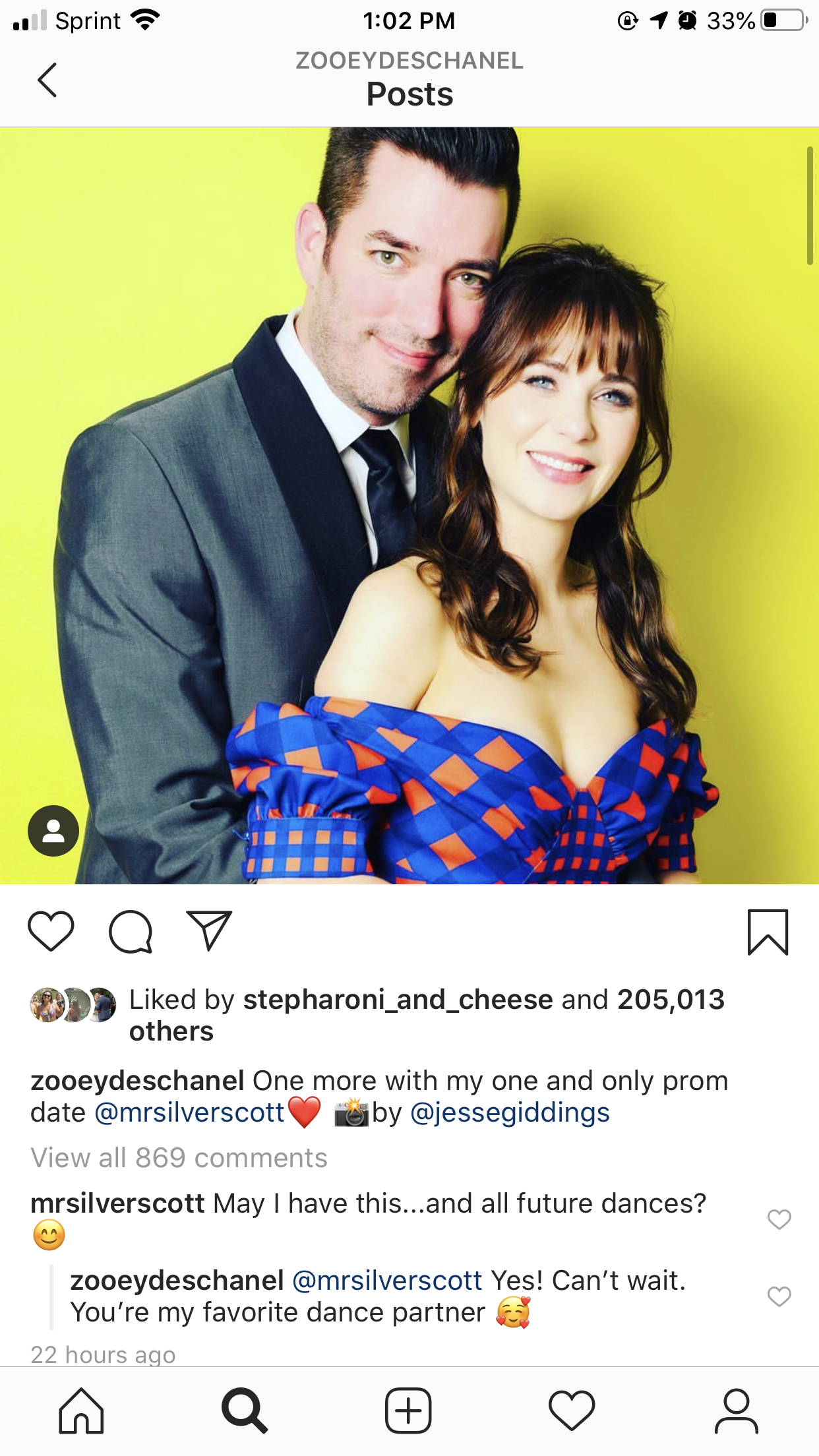Image resolution: width=819 pixels, height=1456 pixels.
Task: Expand View all 869 comments
Action: click(x=179, y=1158)
